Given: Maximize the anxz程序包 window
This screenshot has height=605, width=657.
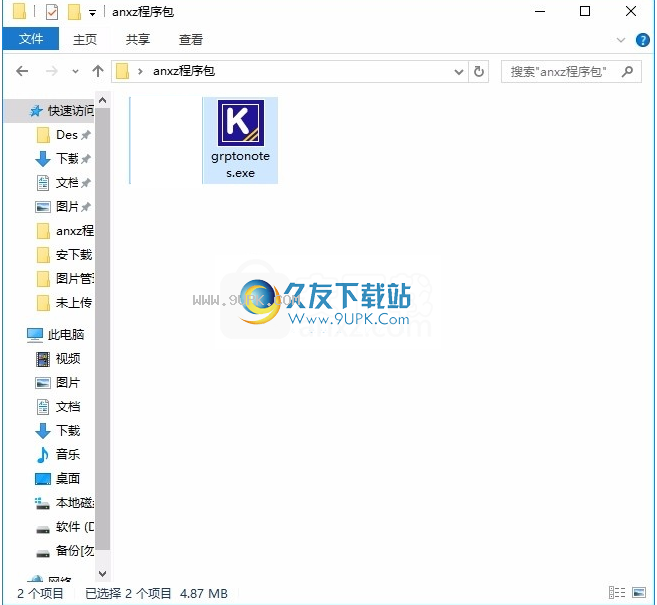Looking at the screenshot, I should 585,12.
